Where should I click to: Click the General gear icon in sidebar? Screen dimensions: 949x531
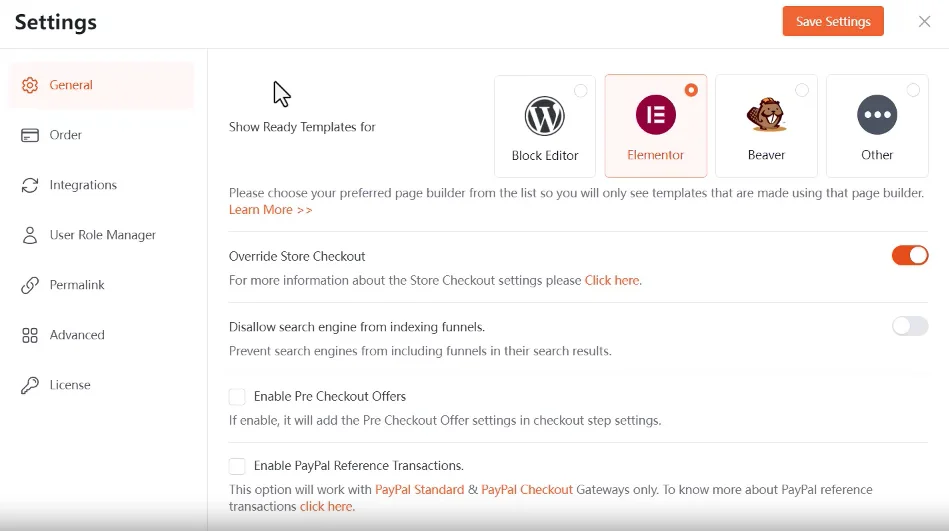click(x=30, y=85)
